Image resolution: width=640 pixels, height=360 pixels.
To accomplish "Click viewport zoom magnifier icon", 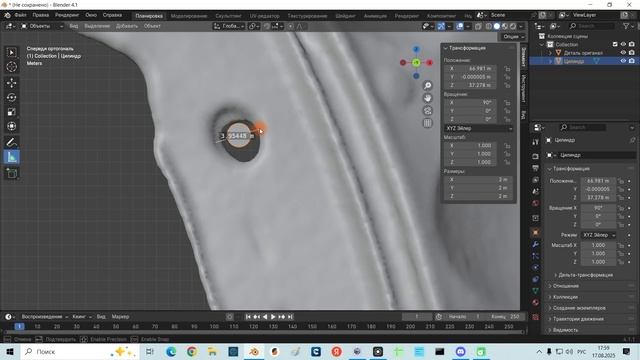I will 427,86.
